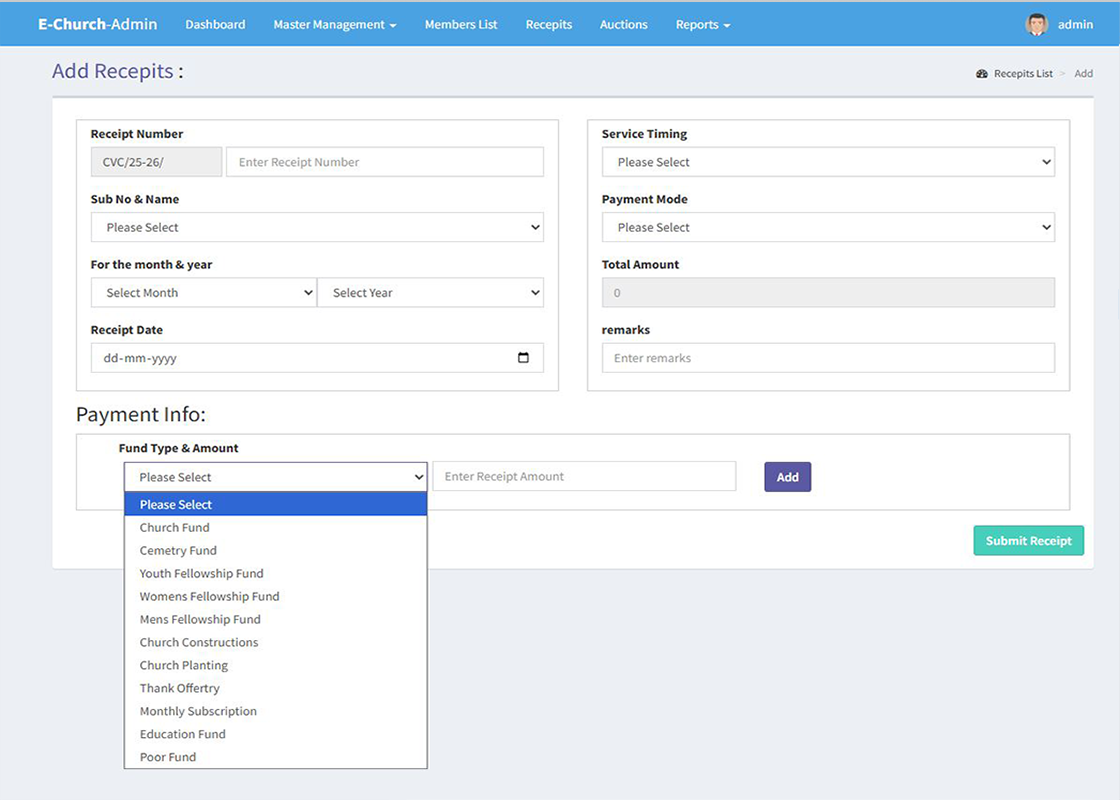The width and height of the screenshot is (1120, 800).
Task: Open the Master Management menu
Action: click(x=334, y=25)
